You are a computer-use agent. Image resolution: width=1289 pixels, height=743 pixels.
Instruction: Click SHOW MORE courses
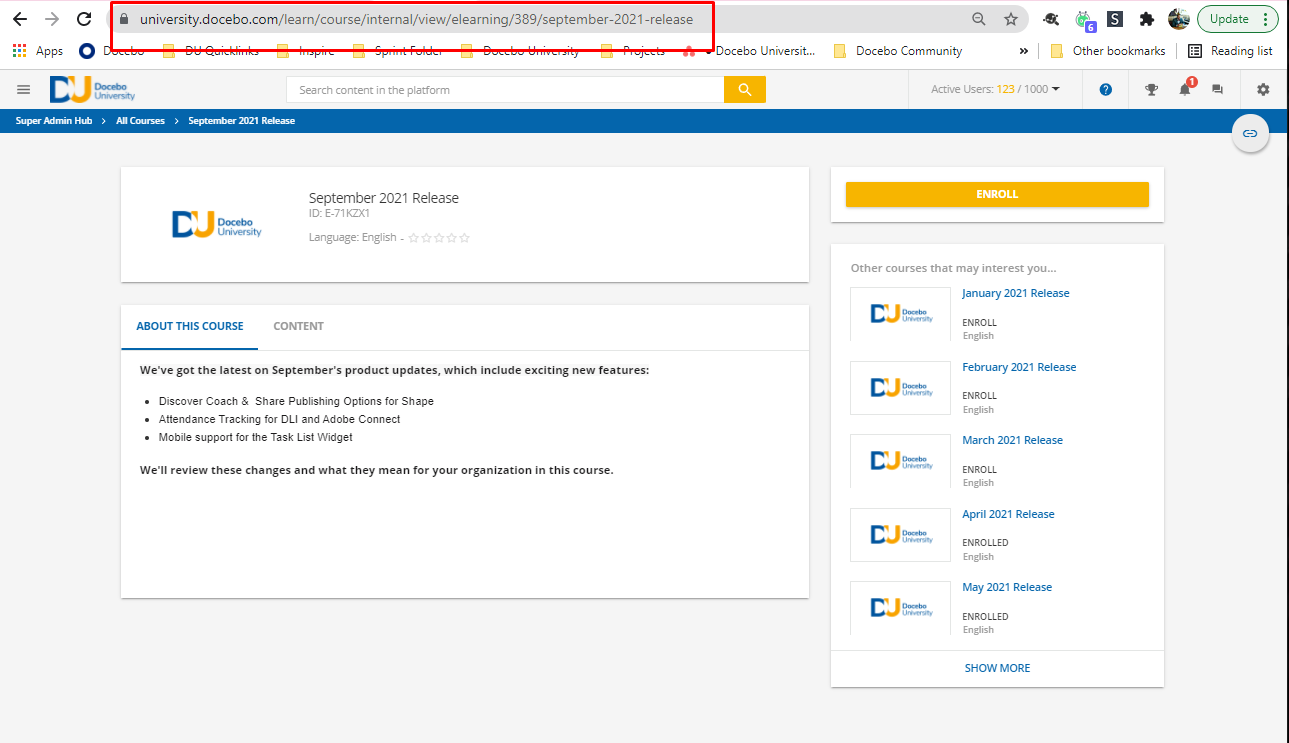997,668
